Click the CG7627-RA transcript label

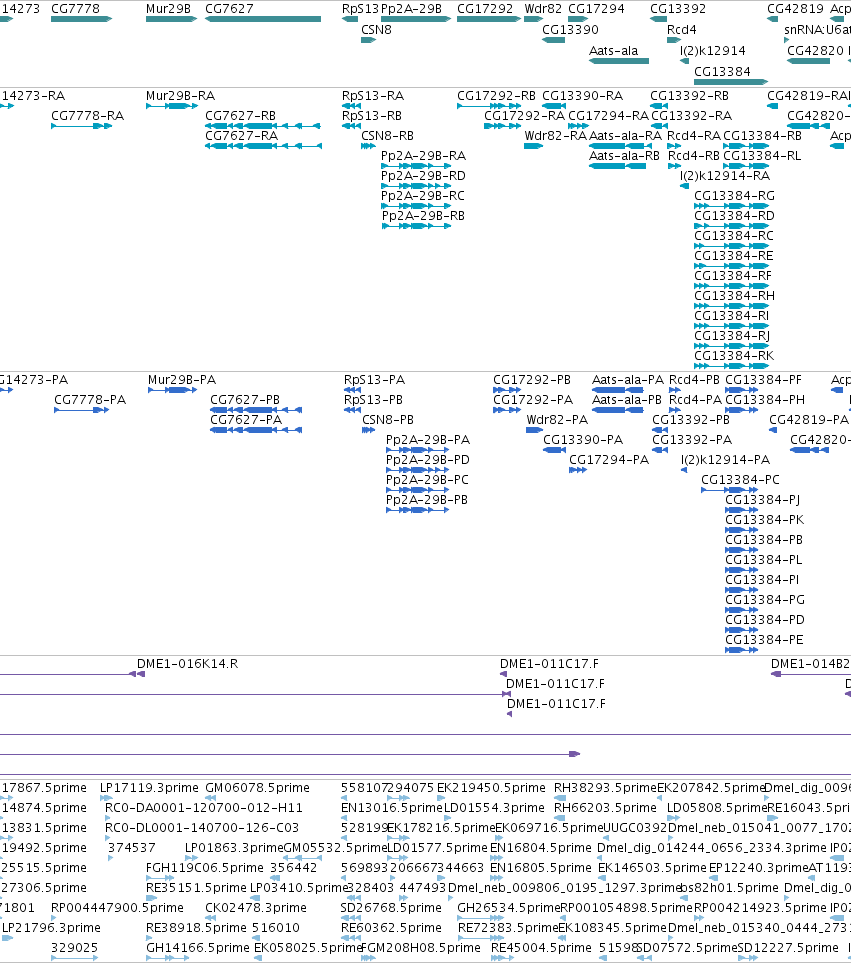pos(241,135)
